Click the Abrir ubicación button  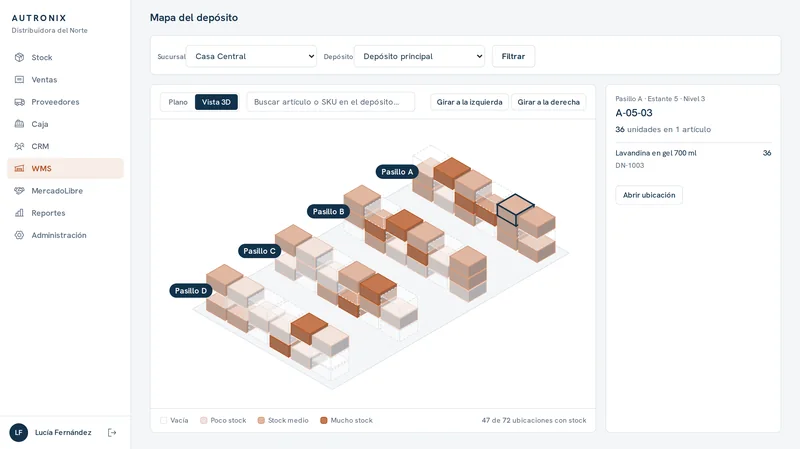pyautogui.click(x=649, y=195)
